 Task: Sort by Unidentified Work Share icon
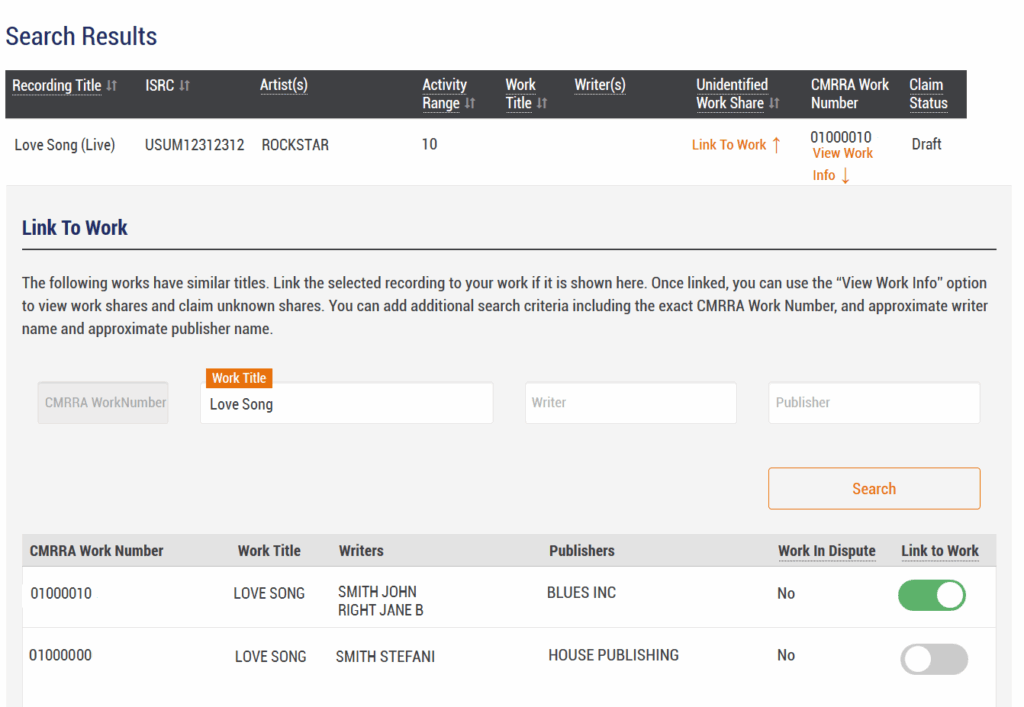coord(774,103)
